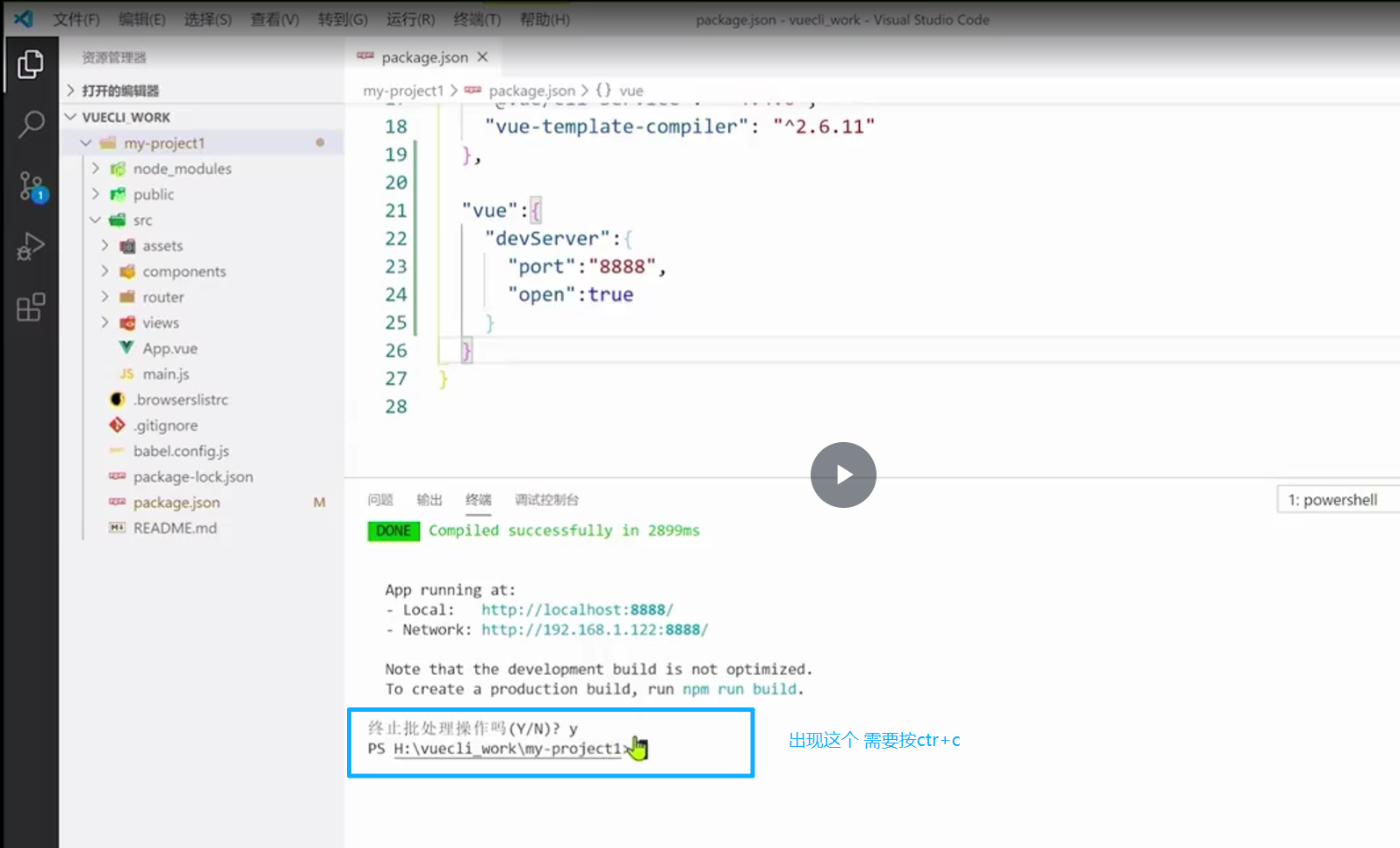Open main.js in the explorer
1400x848 pixels.
click(202, 373)
